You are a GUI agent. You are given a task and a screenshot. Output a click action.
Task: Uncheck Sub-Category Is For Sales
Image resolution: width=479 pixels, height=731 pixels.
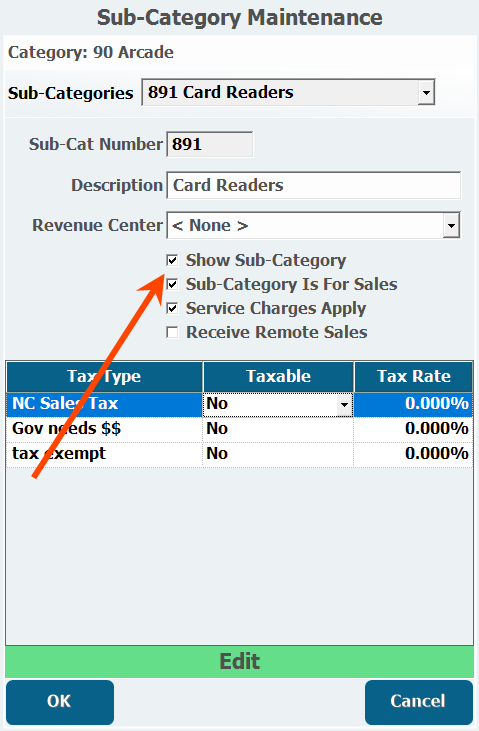tap(172, 284)
